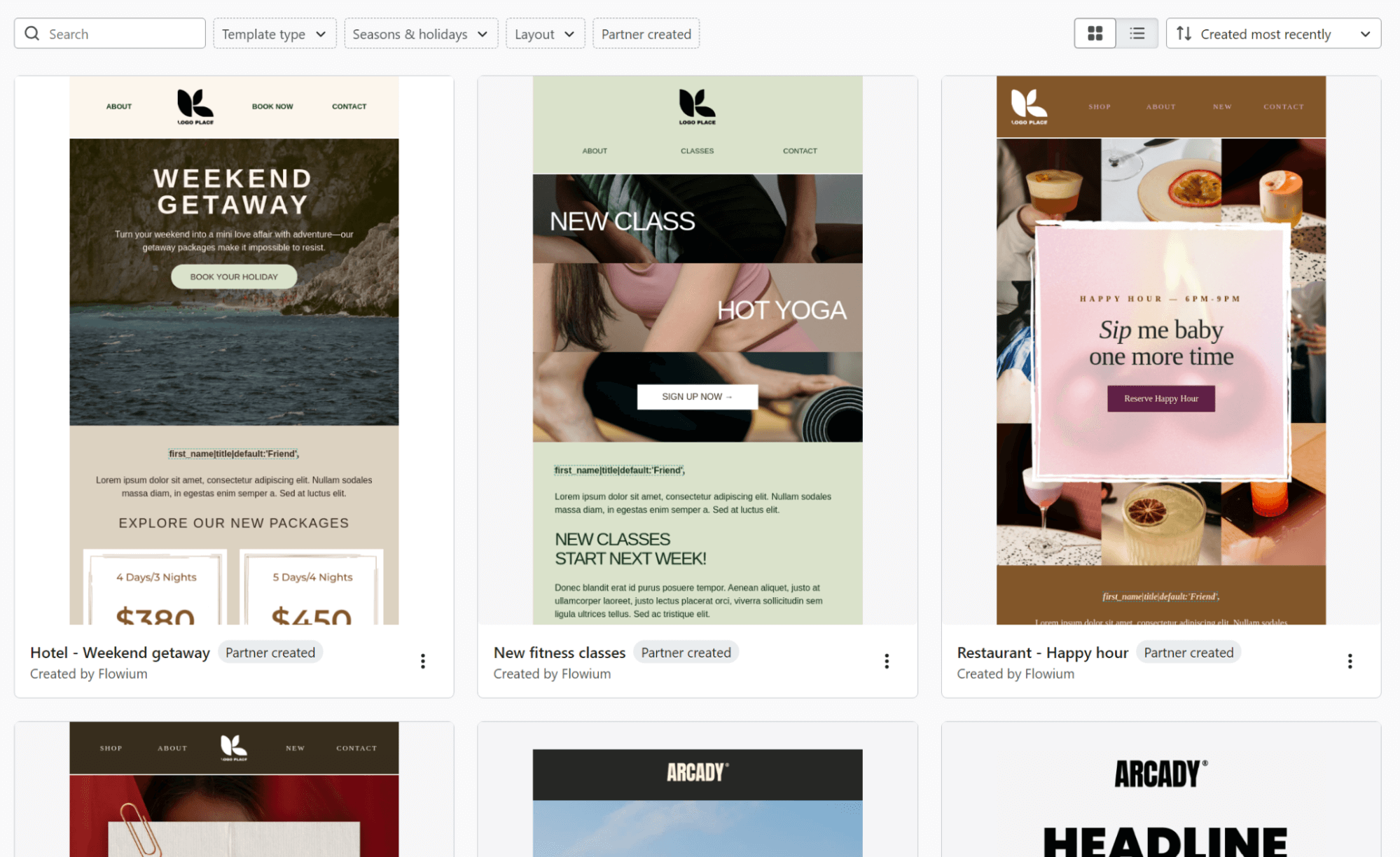Click Partner created badge on Hotel card
Image resolution: width=1400 pixels, height=857 pixels.
click(x=270, y=652)
